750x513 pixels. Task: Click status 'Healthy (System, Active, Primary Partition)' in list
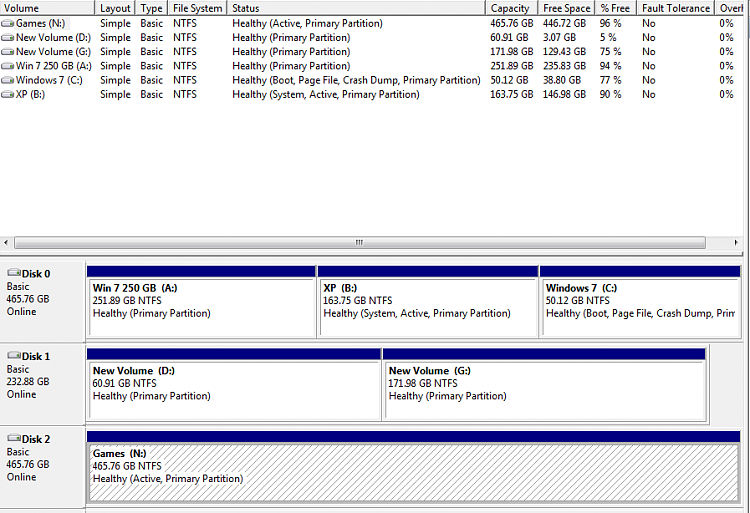click(326, 95)
